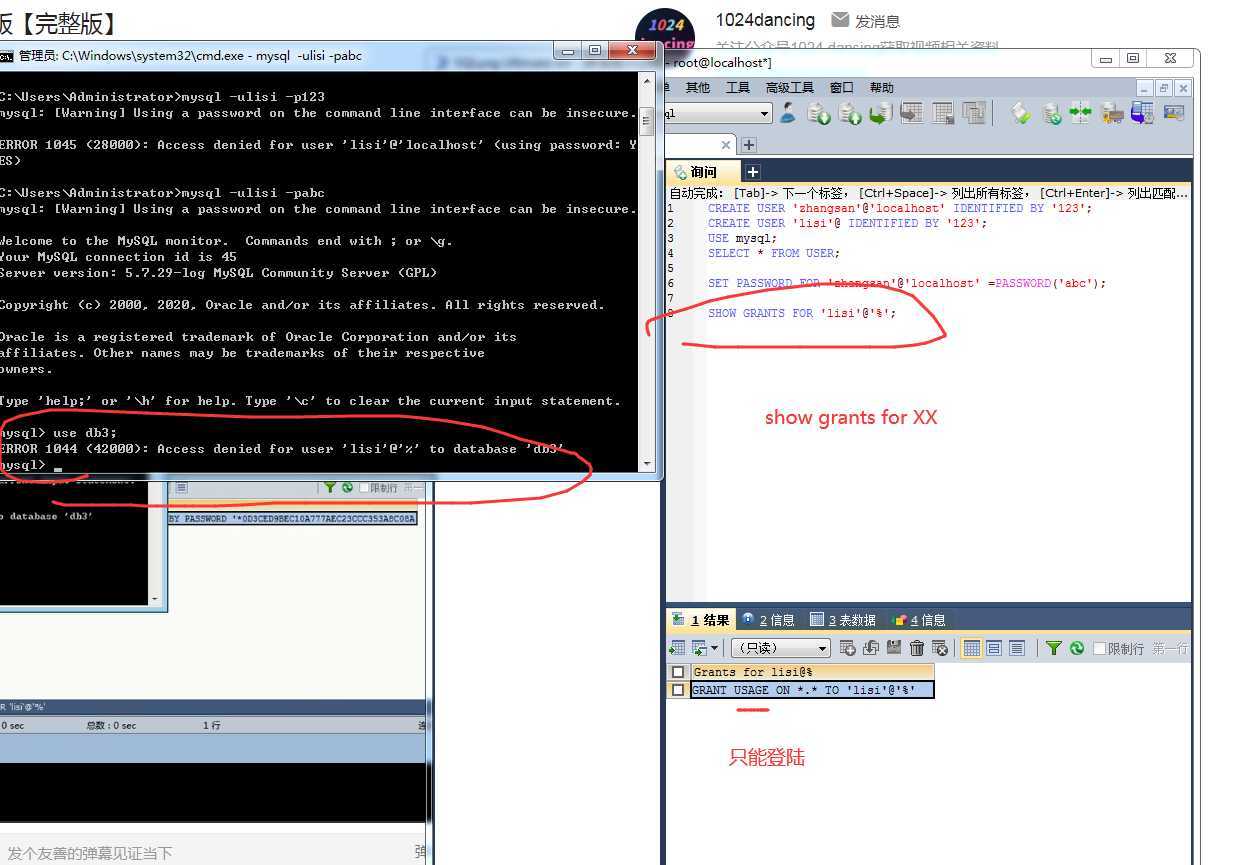This screenshot has height=865, width=1238.
Task: Click the 发消息 send message button
Action: [866, 21]
